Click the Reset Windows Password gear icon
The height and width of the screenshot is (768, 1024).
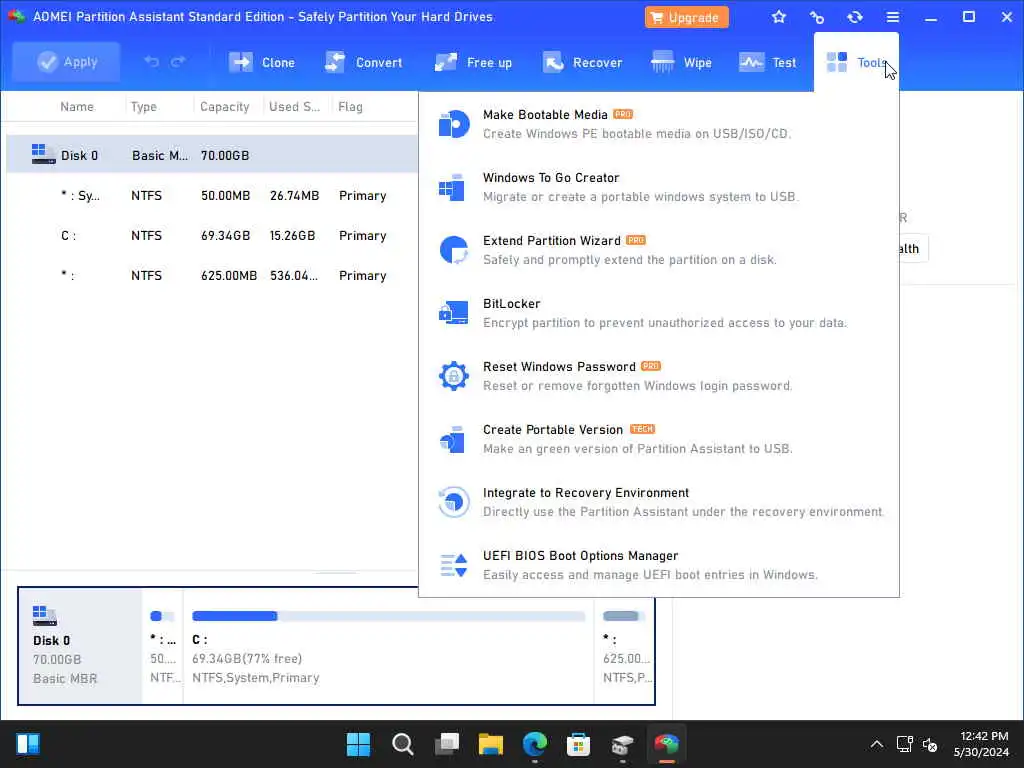[x=454, y=376]
